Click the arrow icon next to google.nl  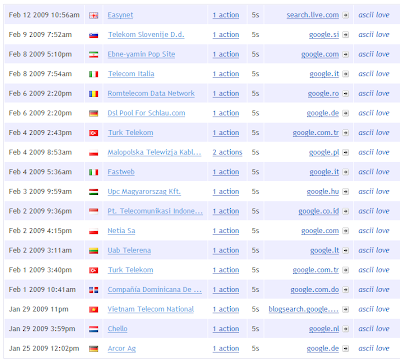pos(346,329)
